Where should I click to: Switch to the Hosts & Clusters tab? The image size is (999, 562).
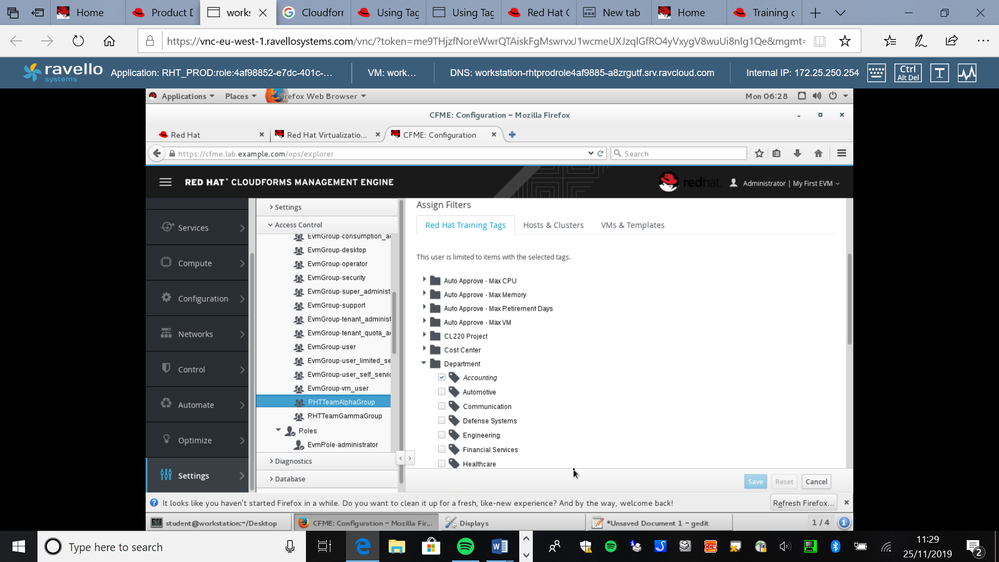pyautogui.click(x=553, y=225)
